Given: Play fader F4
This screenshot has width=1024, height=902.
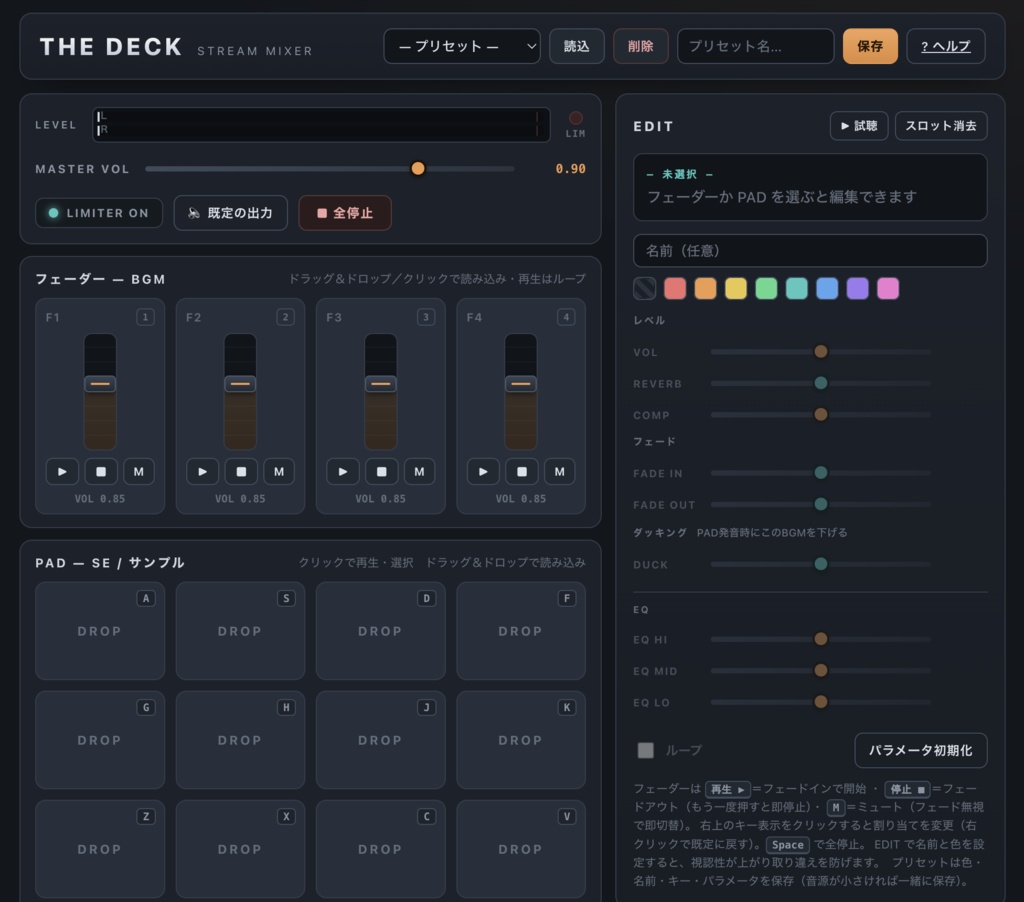Looking at the screenshot, I should (483, 472).
